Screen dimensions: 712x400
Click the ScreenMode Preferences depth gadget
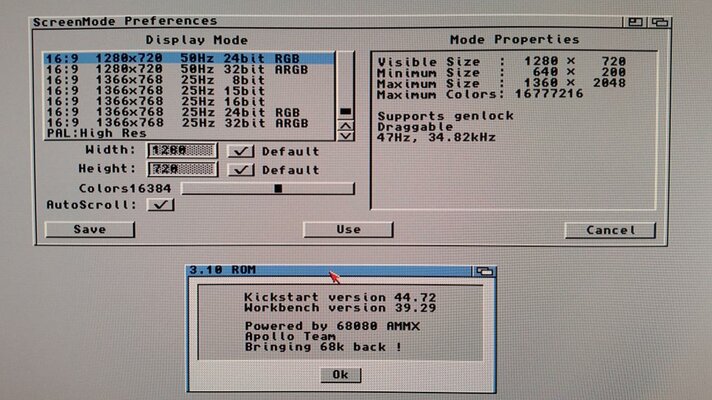(x=659, y=21)
